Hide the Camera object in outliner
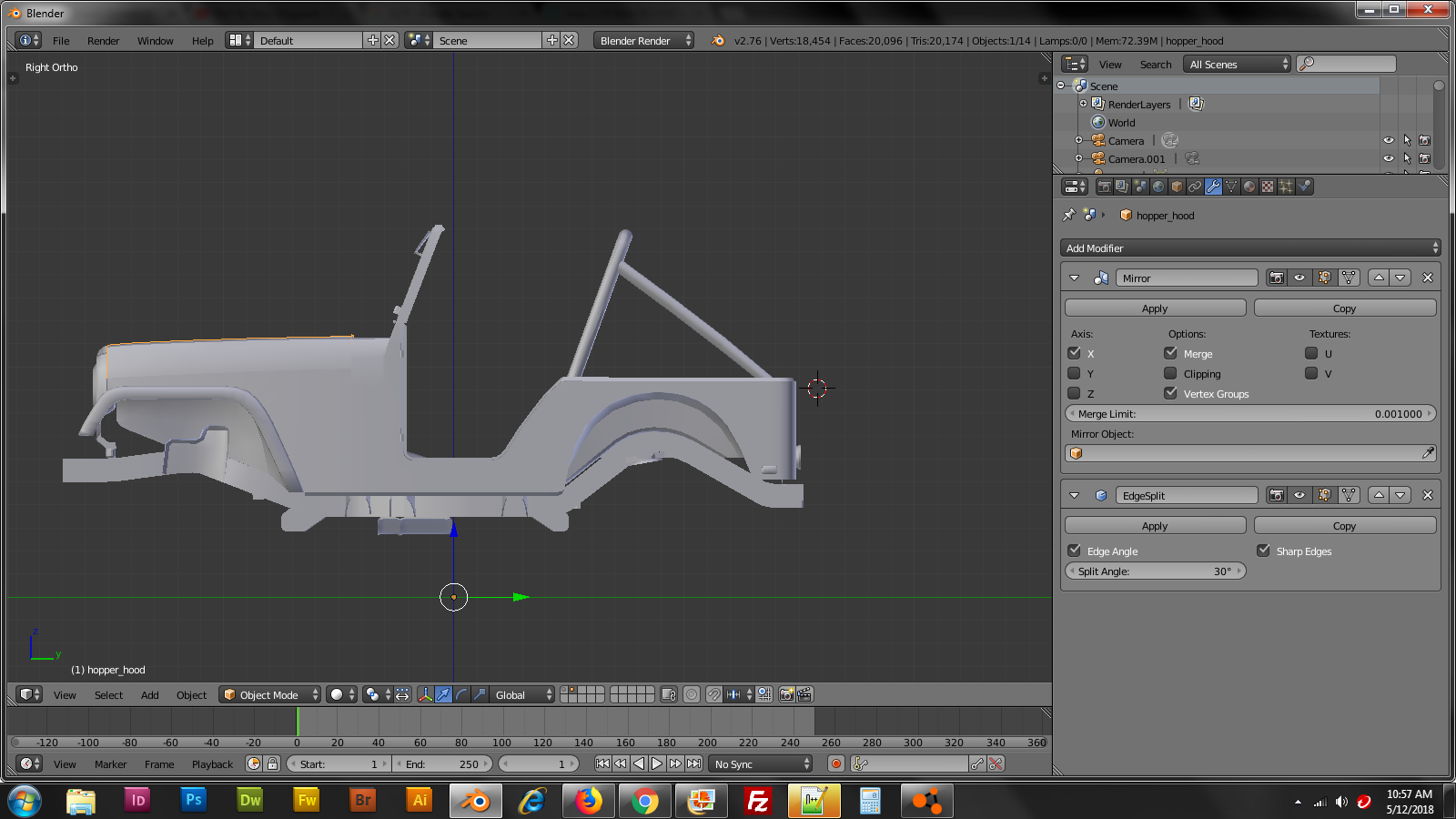 [x=1388, y=141]
